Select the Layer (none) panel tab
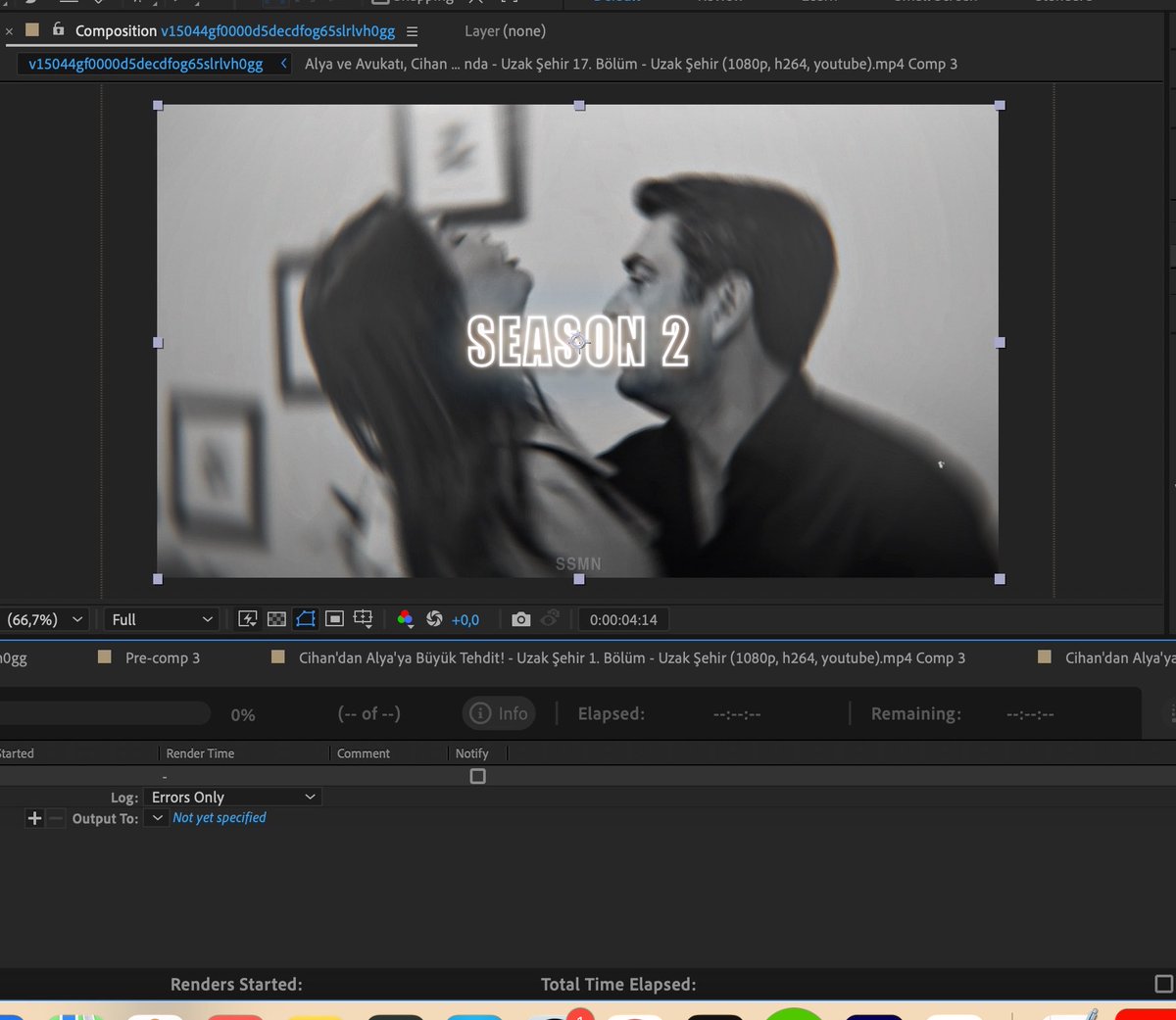 [505, 31]
